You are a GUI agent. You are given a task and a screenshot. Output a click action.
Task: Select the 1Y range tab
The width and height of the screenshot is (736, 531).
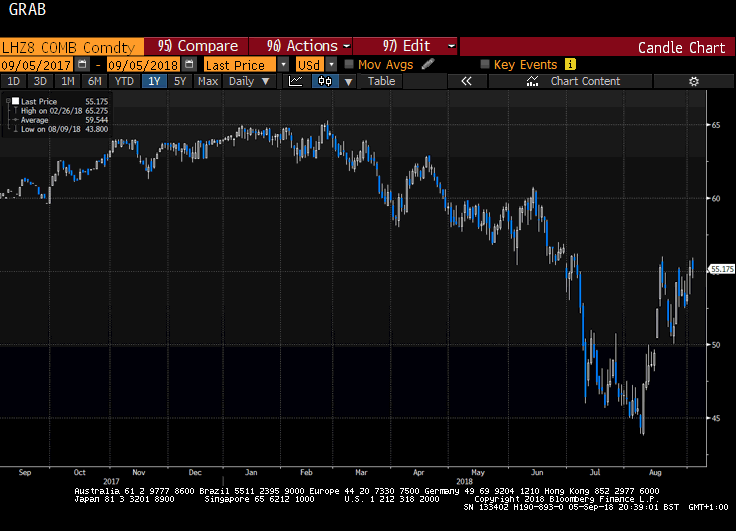point(154,81)
